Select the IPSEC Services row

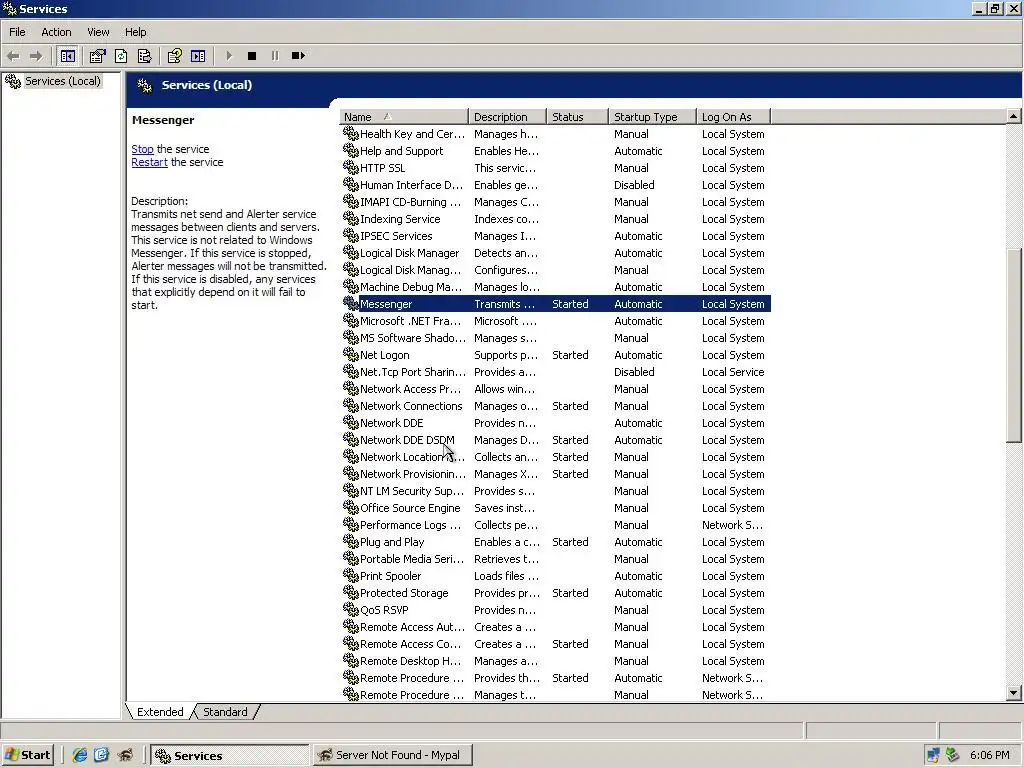555,236
